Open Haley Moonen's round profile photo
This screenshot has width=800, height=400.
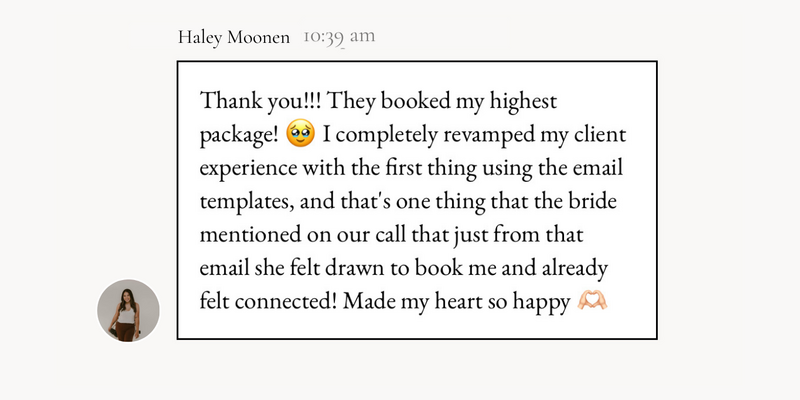click(129, 310)
